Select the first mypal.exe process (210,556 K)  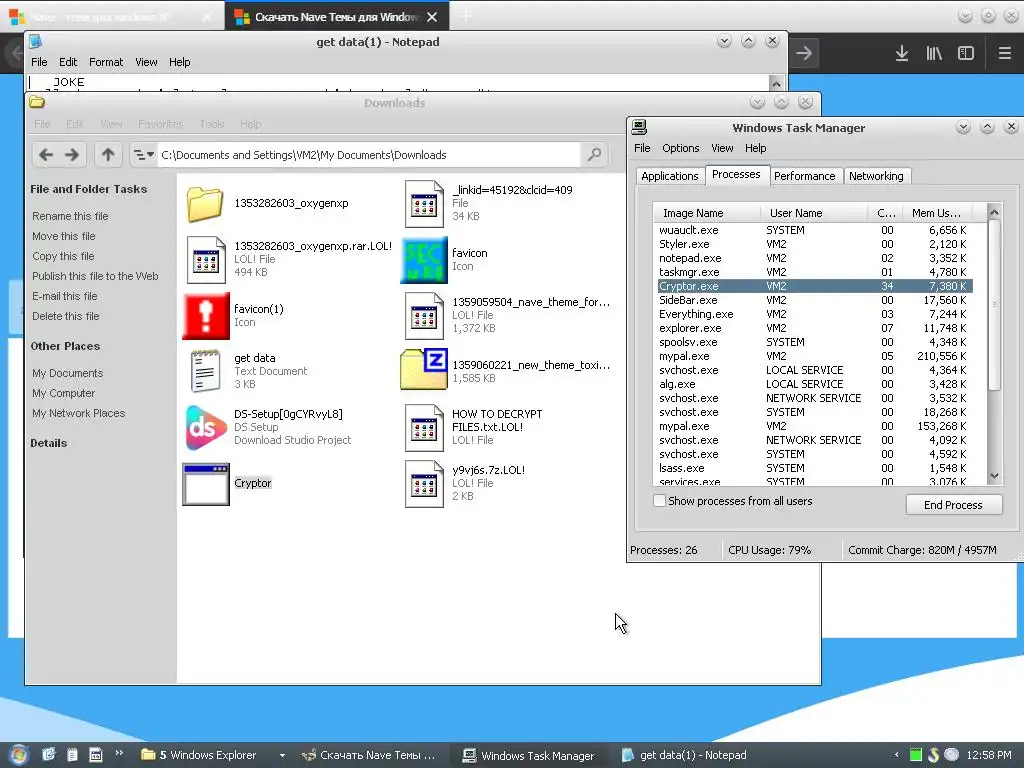click(815, 356)
